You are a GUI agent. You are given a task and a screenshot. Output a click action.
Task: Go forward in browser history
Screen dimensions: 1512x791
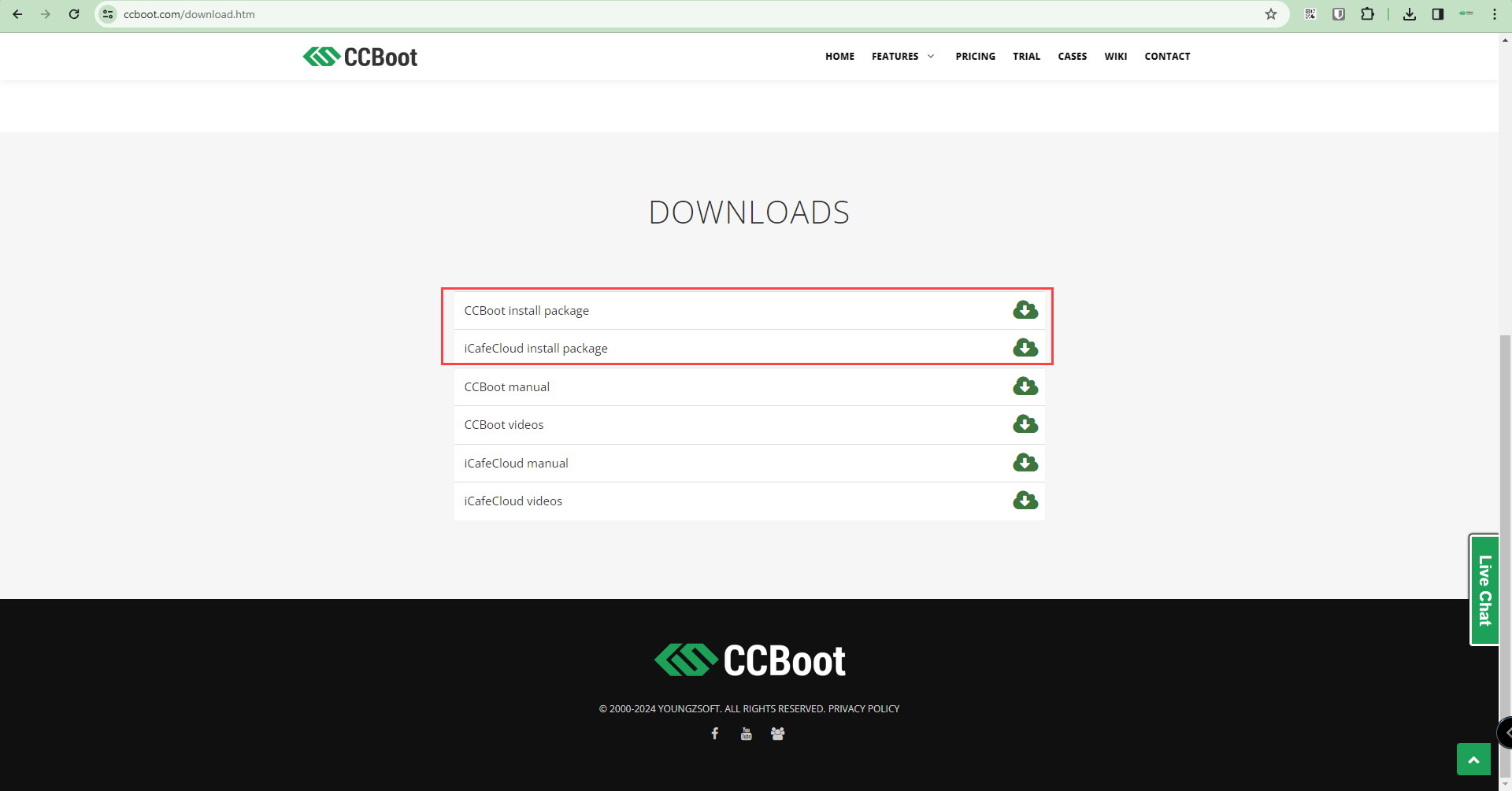(x=46, y=14)
